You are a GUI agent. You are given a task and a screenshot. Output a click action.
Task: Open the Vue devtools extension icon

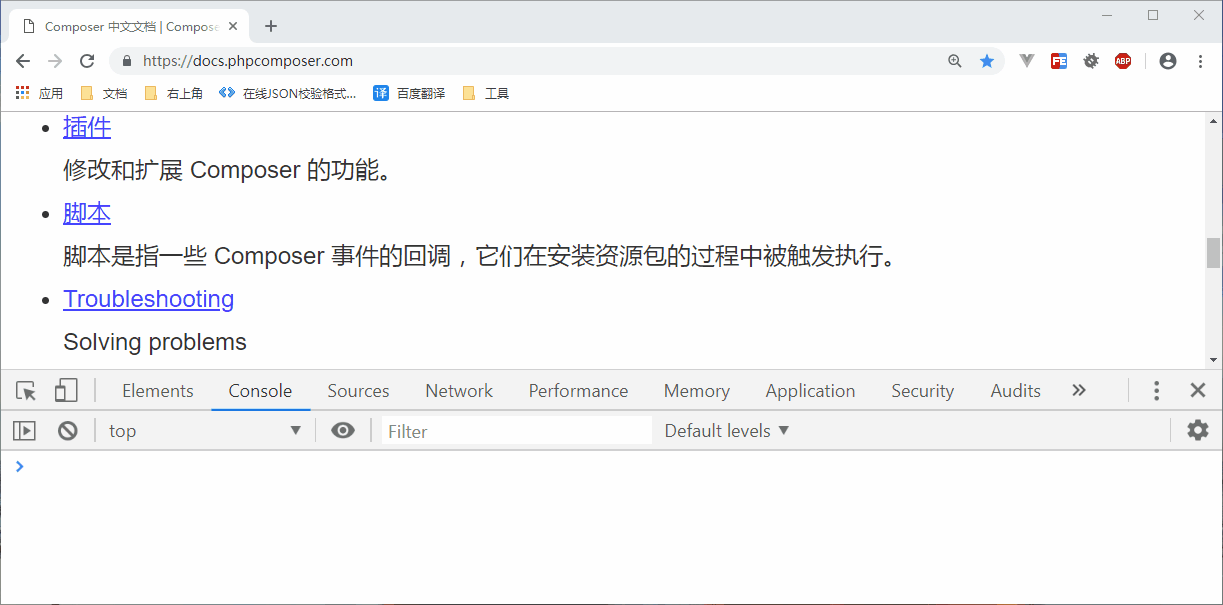(x=1027, y=61)
